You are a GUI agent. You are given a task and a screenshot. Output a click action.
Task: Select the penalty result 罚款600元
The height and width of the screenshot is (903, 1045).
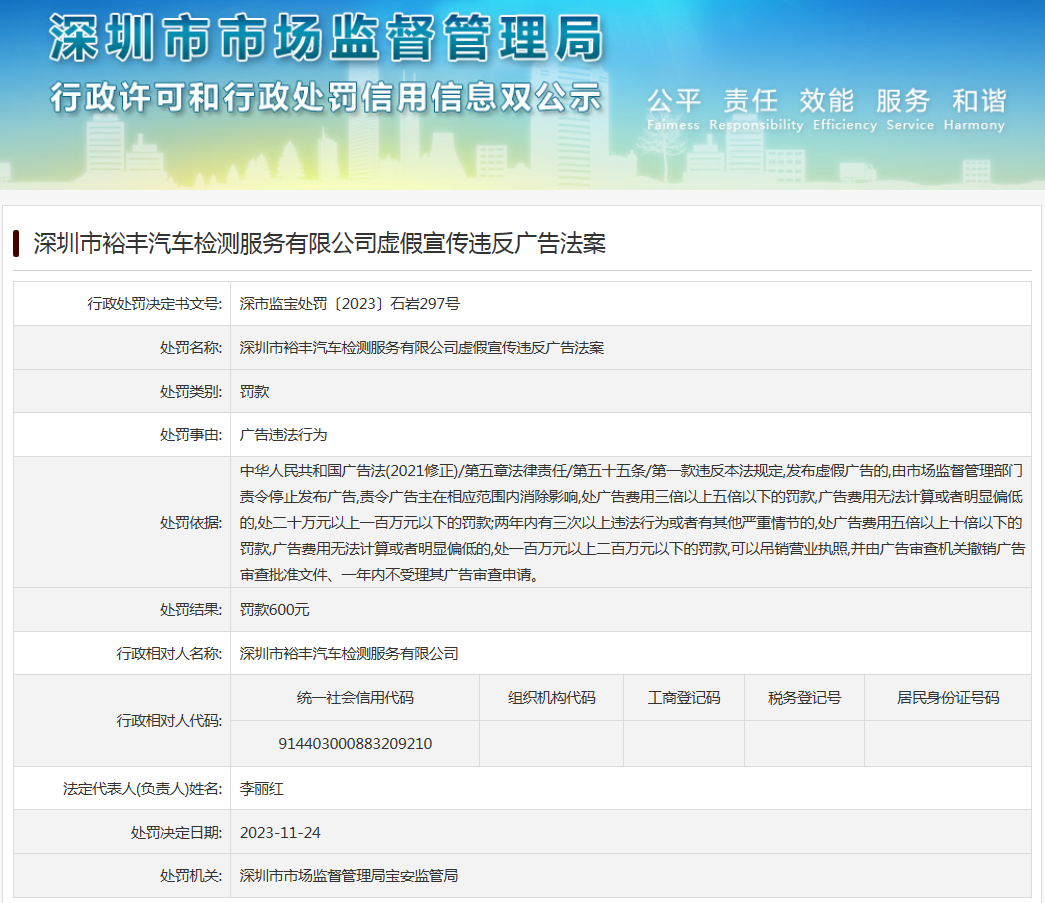275,610
